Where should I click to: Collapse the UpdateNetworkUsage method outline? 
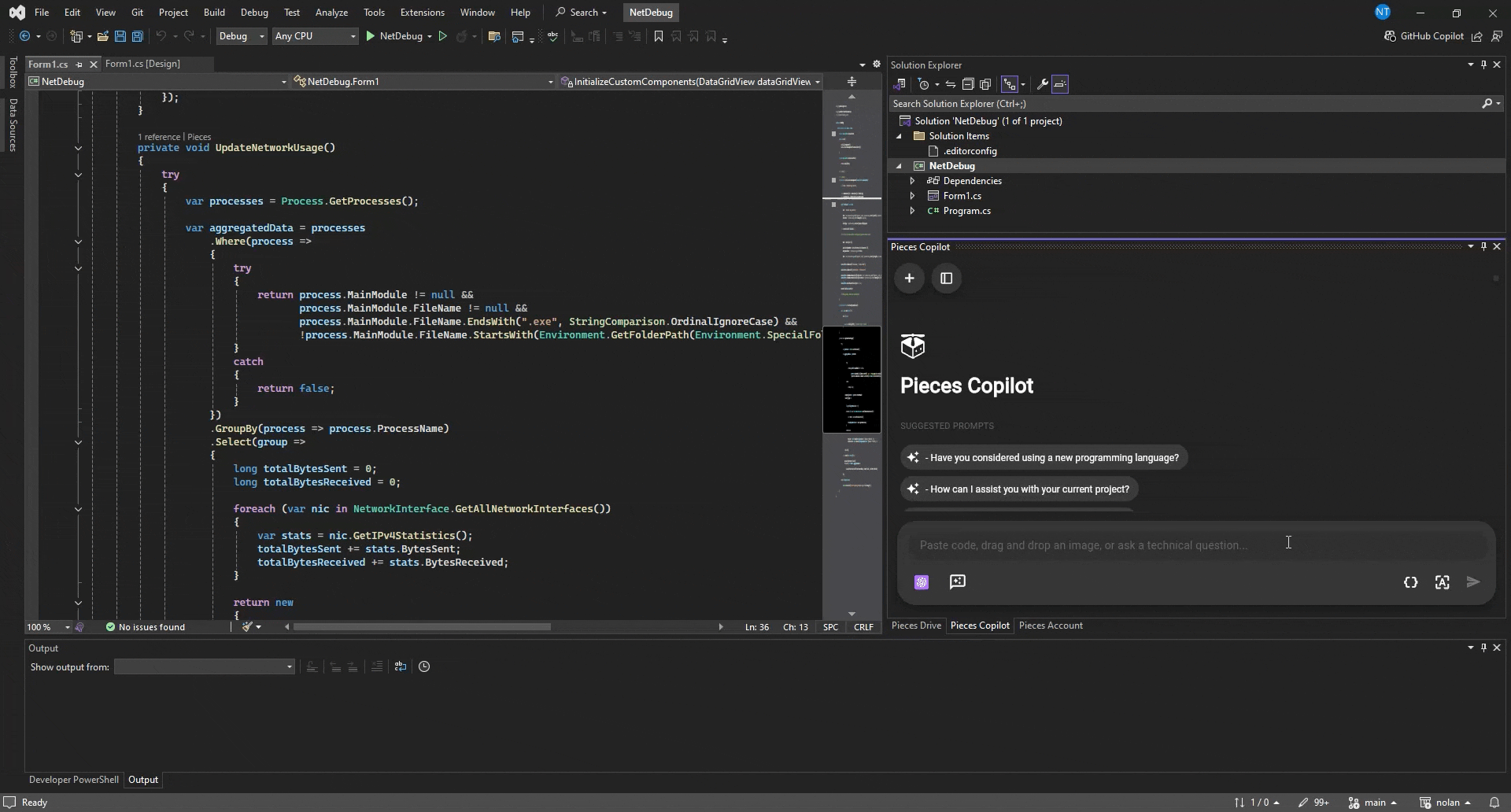point(78,148)
